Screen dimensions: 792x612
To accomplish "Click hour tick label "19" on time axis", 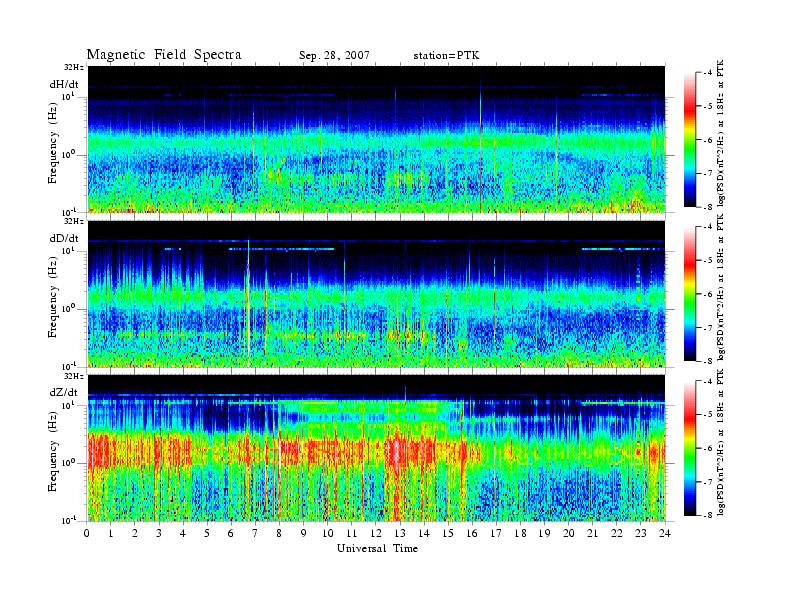I will (x=544, y=533).
